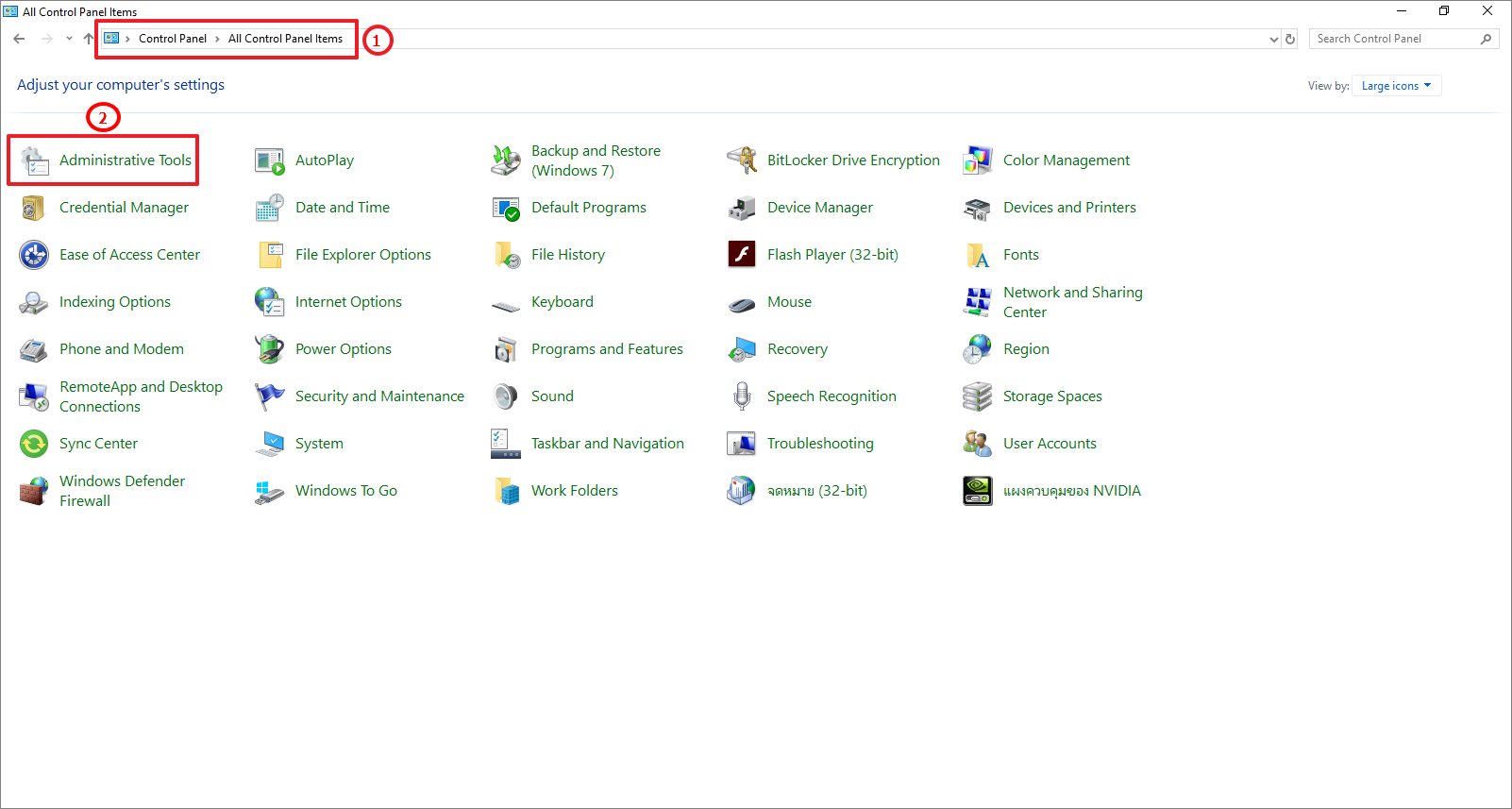1512x809 pixels.
Task: Go back with the Back arrow
Action: pos(19,39)
